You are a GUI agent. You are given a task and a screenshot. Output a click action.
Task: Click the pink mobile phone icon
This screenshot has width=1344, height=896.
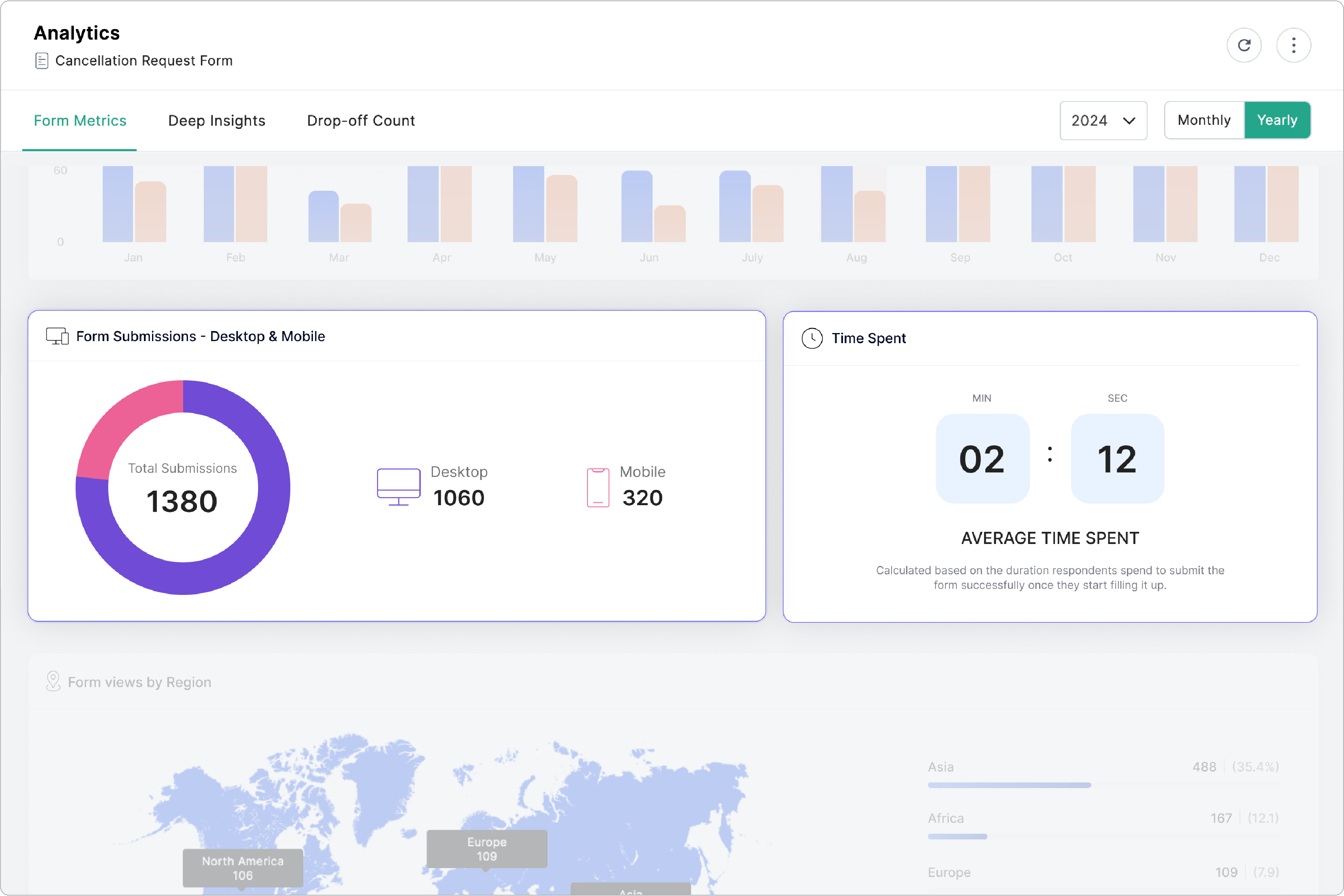[x=598, y=487]
